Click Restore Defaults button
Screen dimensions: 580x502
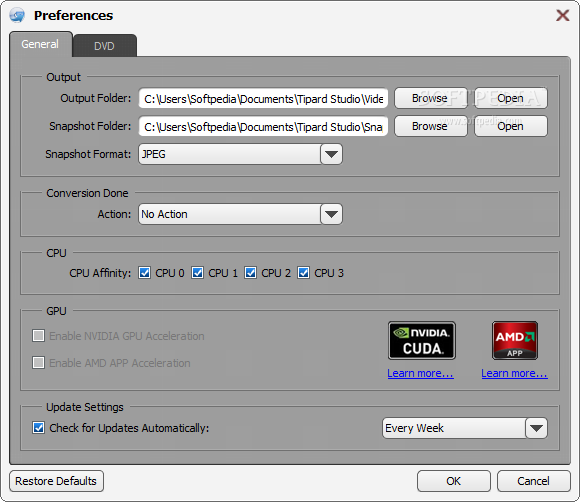tap(56, 481)
